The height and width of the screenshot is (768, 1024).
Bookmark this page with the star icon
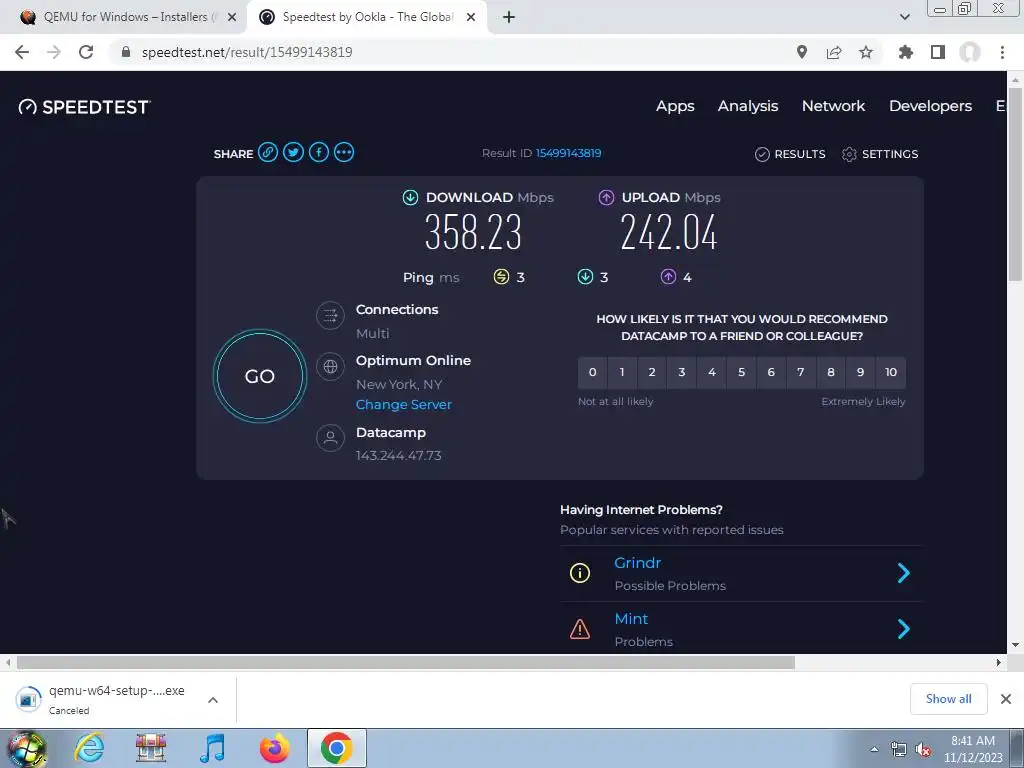pyautogui.click(x=866, y=52)
